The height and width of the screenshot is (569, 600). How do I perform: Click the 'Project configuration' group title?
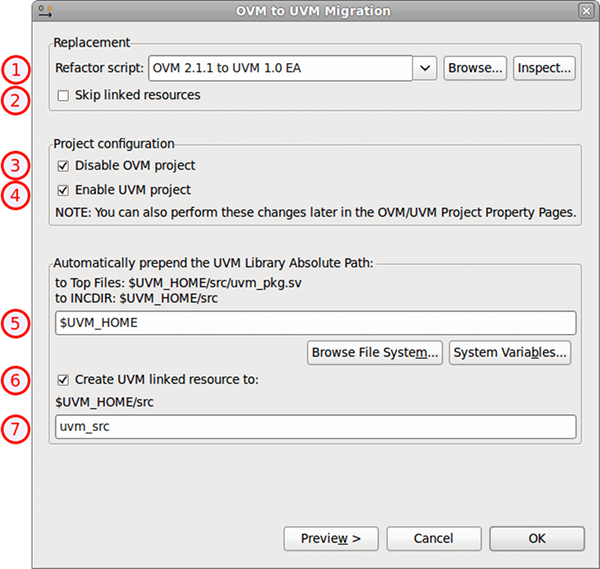pos(114,143)
